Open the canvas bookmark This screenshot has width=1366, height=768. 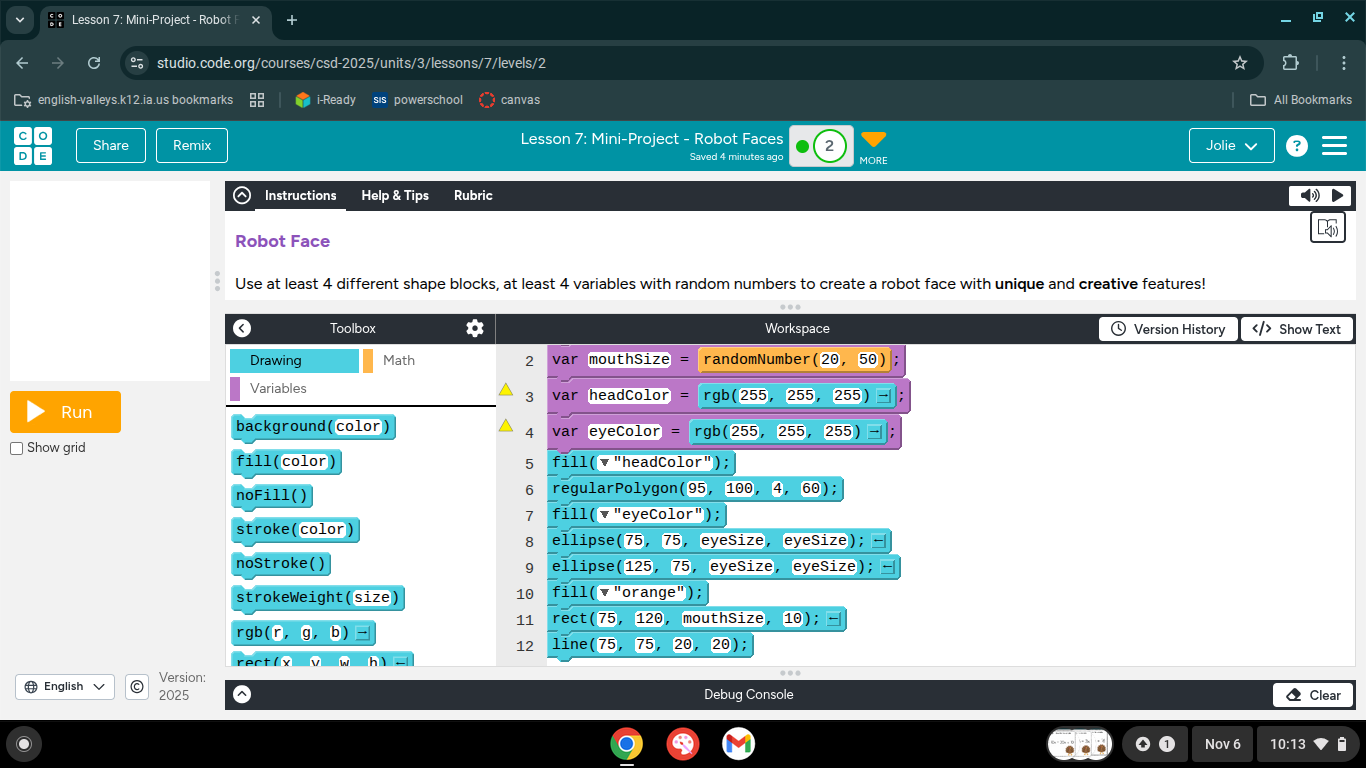(x=510, y=100)
